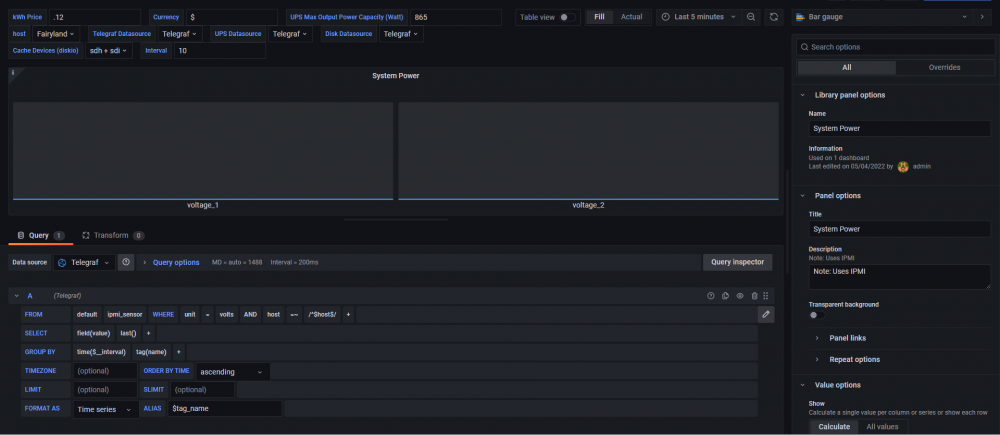
Task: Turn on the Transparent background toggle
Action: coord(816,315)
